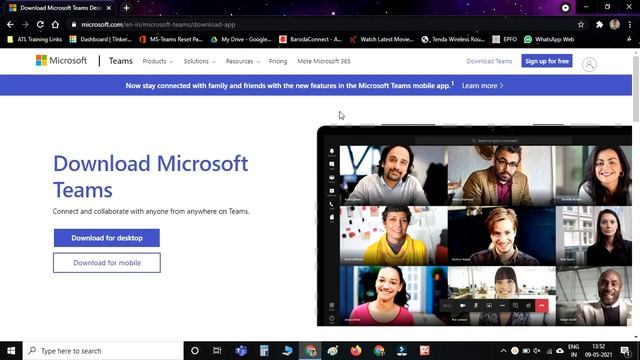Expand the Resources menu
The height and width of the screenshot is (360, 640).
242,61
